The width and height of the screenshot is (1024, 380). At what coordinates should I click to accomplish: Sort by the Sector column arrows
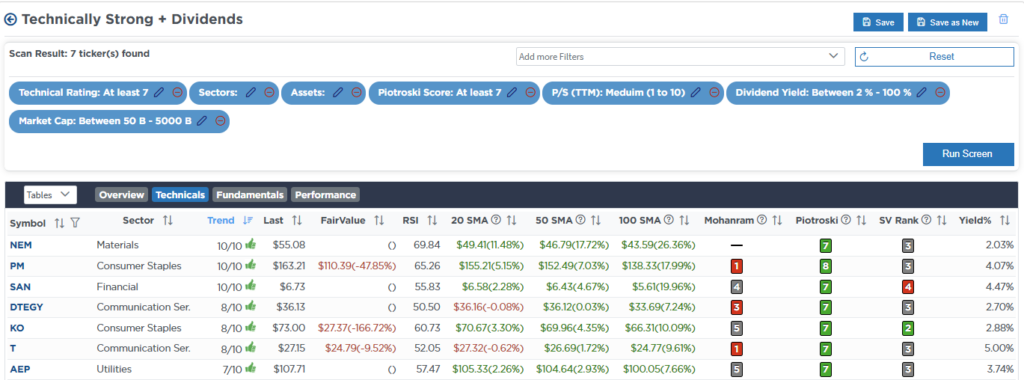point(168,221)
